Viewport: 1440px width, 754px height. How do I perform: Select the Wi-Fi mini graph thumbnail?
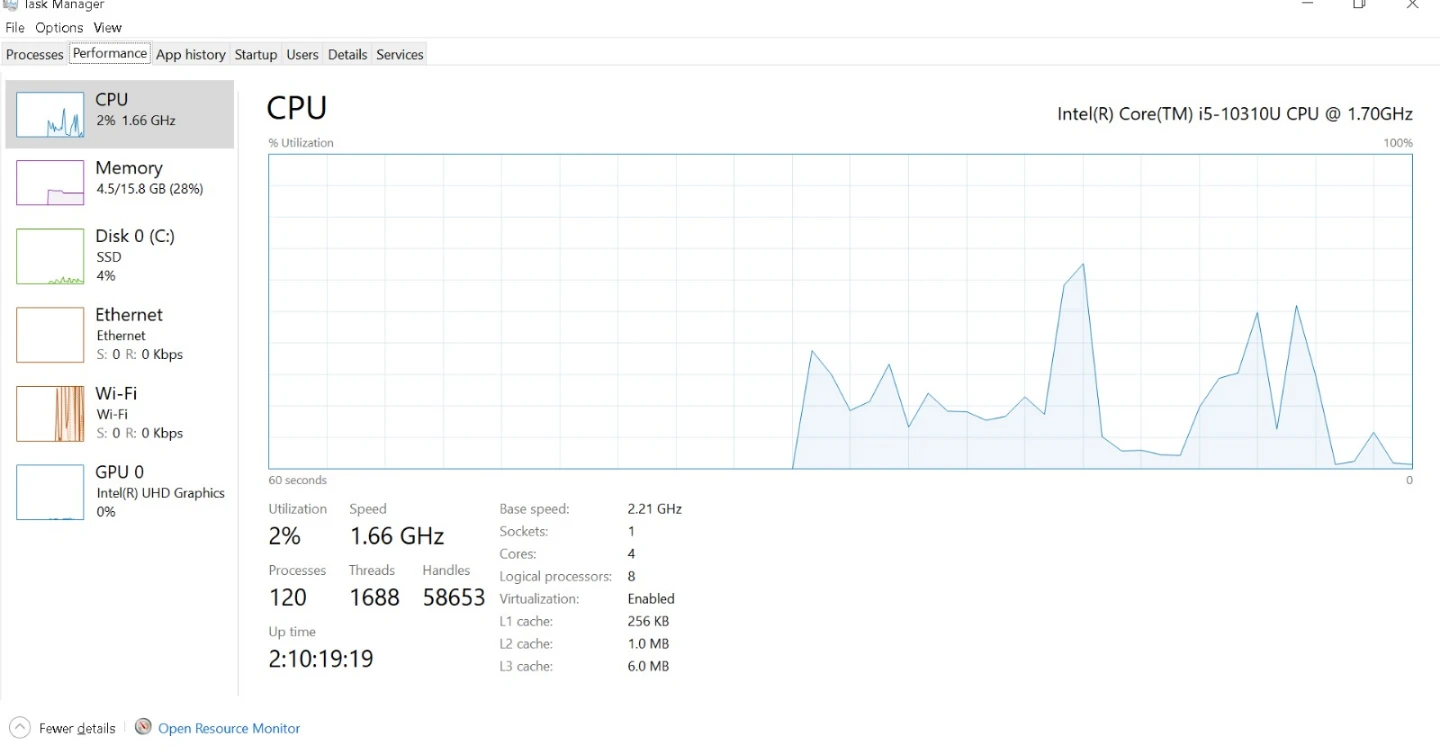click(50, 414)
